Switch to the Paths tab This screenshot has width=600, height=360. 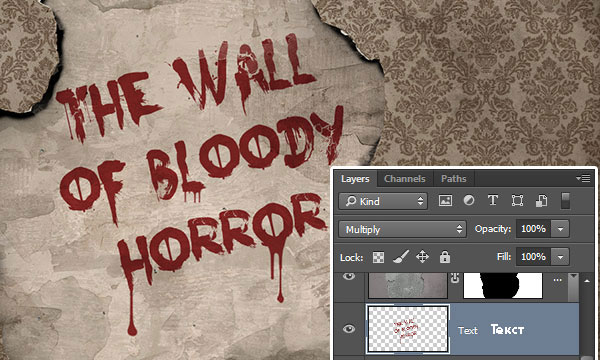click(453, 179)
